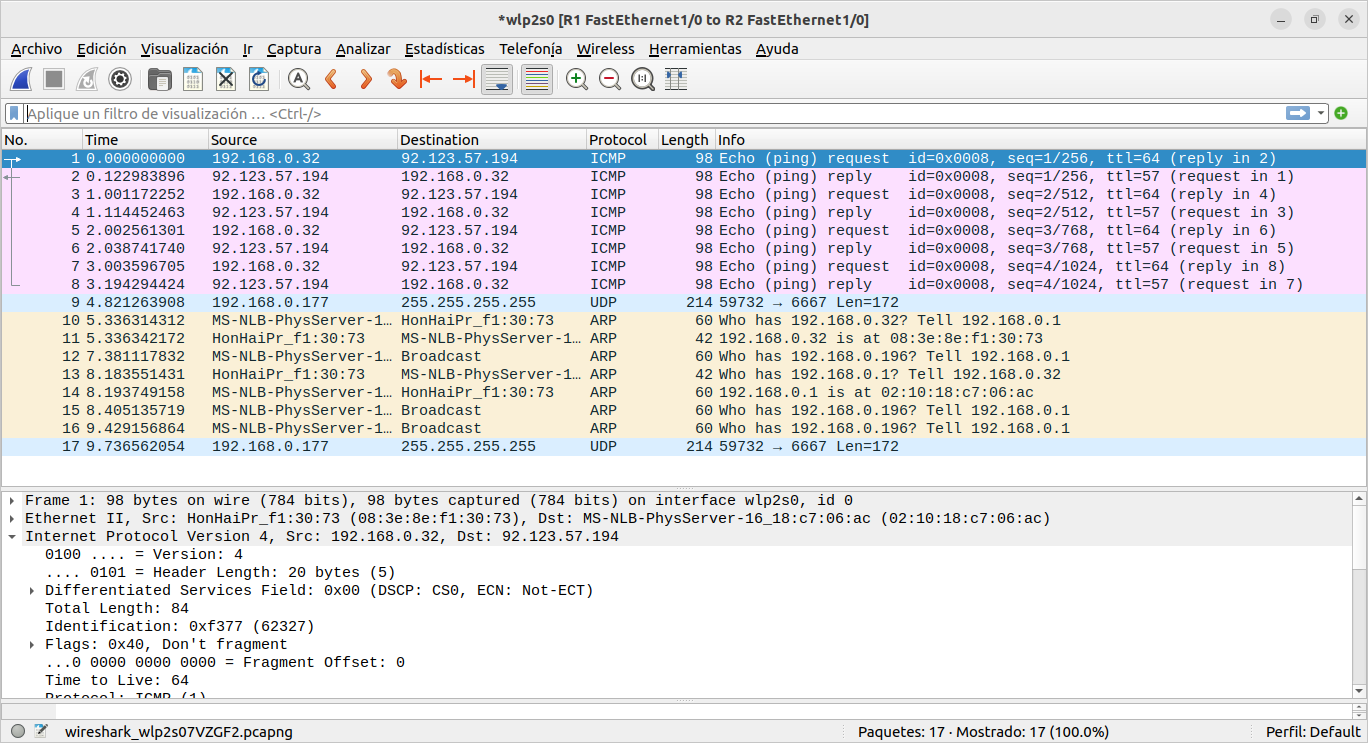Toggle packet list colorization

(537, 79)
